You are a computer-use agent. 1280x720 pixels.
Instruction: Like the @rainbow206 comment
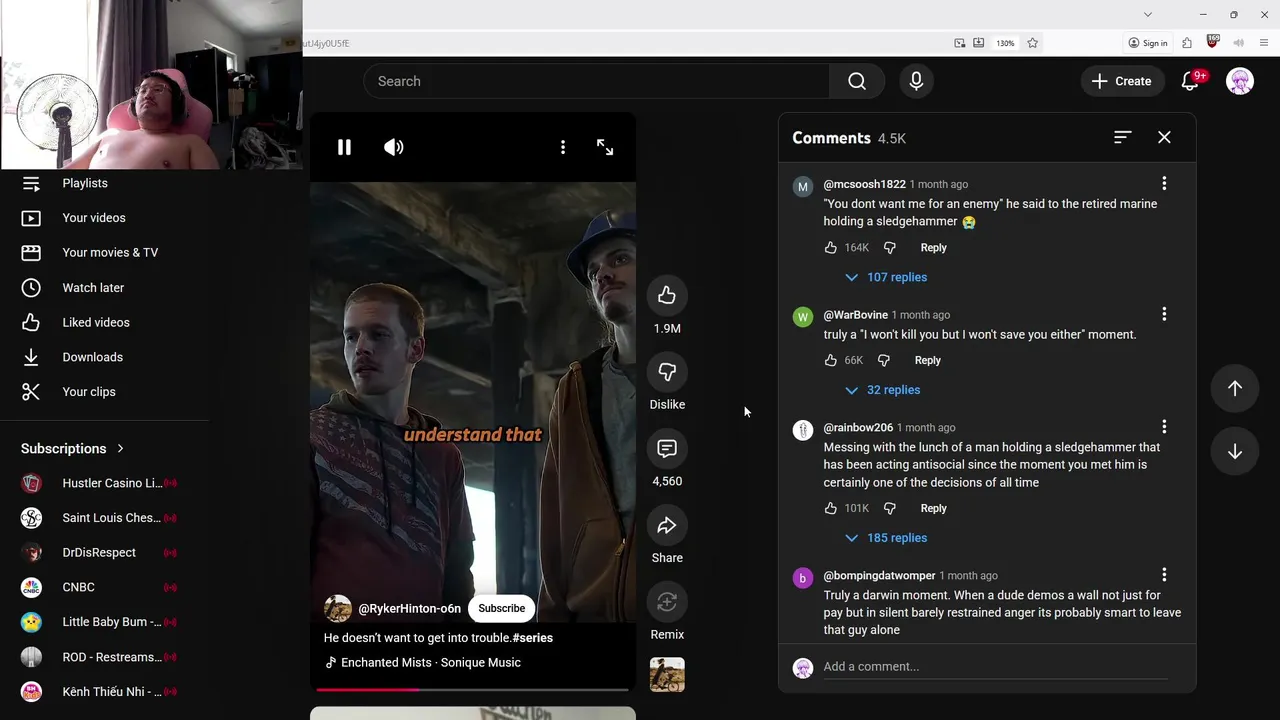831,508
